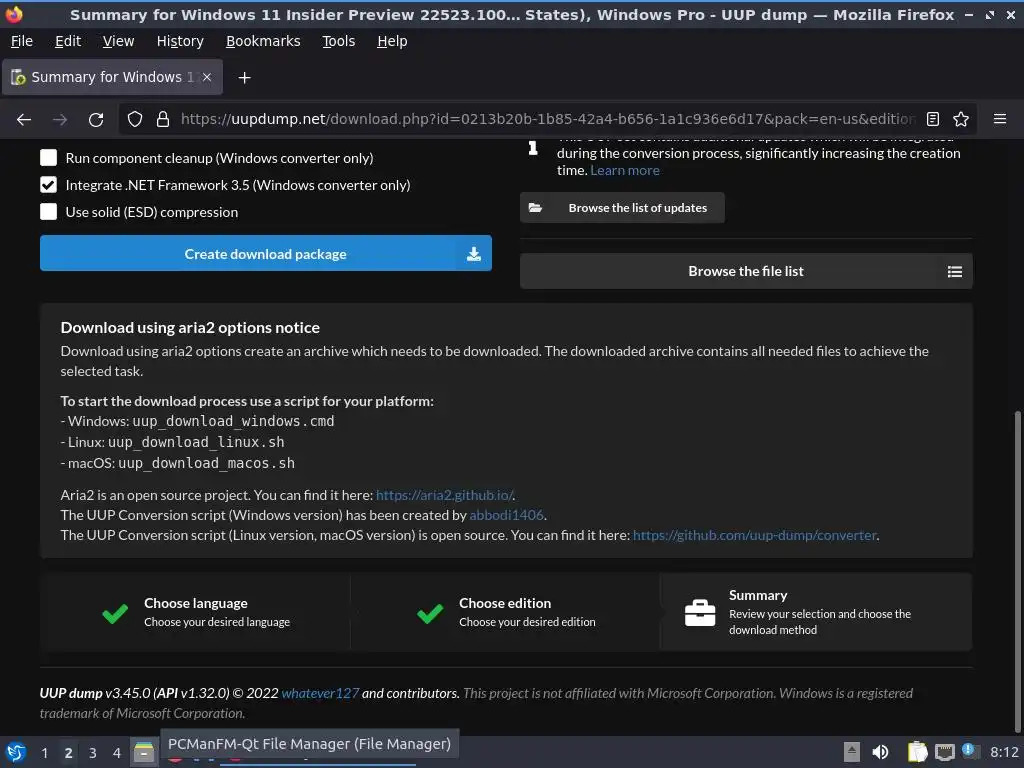
Task: Click green checkmark beside Choose edition
Action: click(430, 613)
